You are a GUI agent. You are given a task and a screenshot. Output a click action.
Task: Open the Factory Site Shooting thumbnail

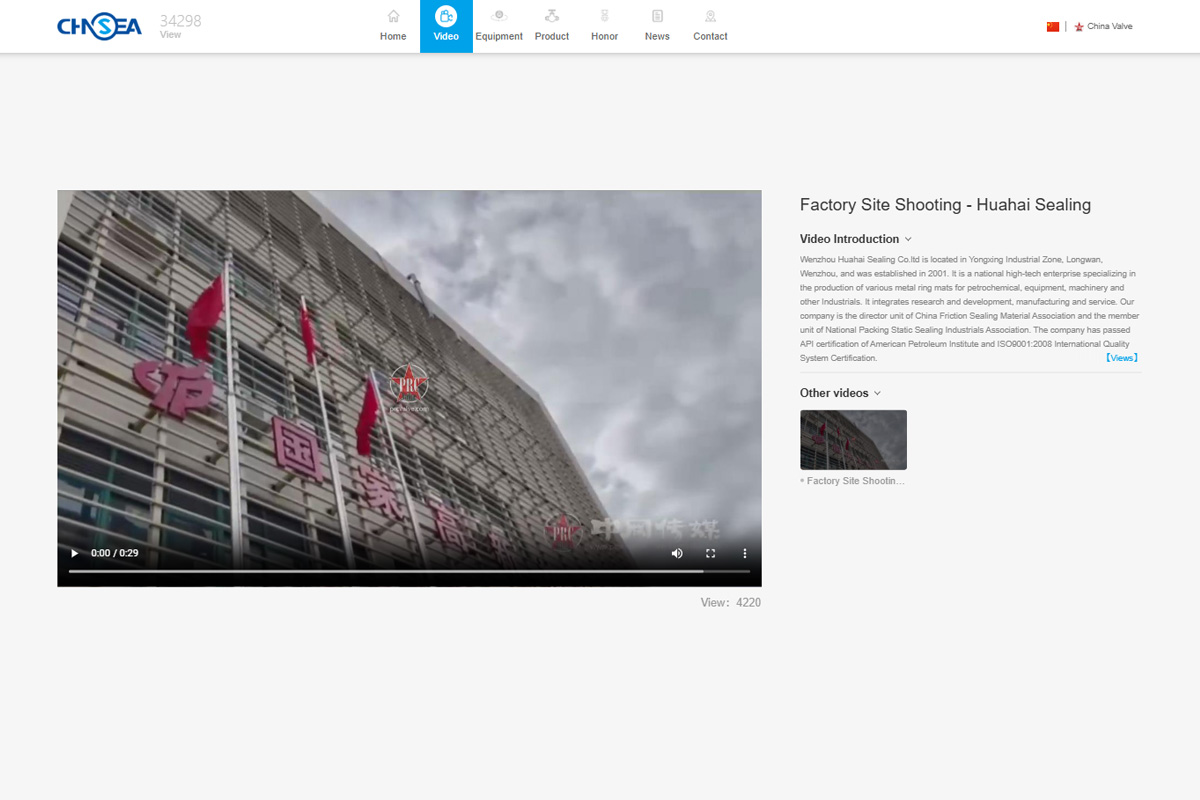[x=853, y=440]
